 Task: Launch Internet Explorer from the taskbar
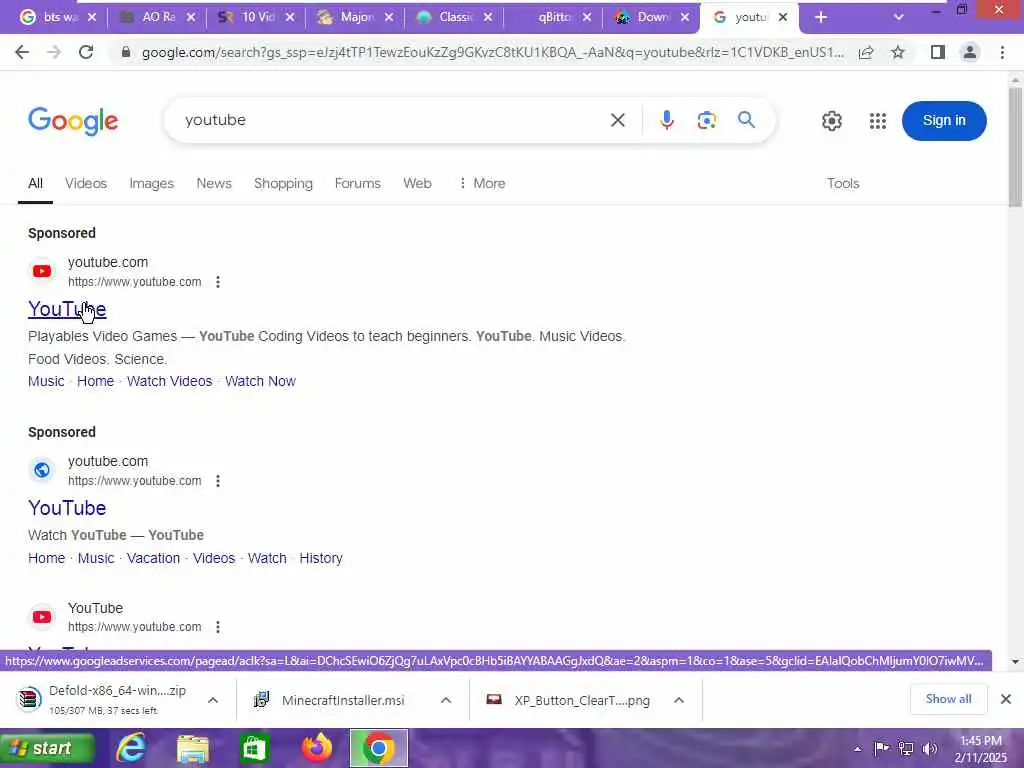(x=131, y=748)
